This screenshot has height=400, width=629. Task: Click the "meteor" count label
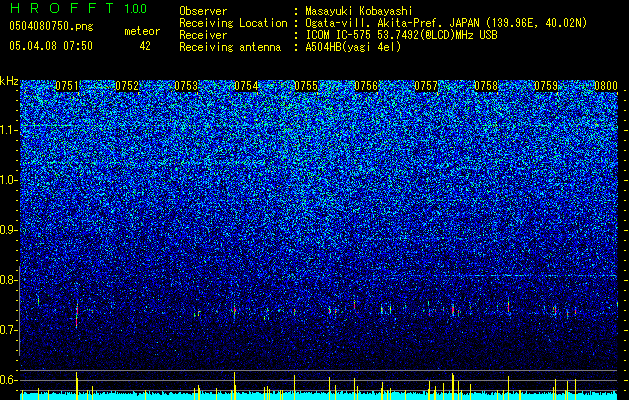point(142,31)
